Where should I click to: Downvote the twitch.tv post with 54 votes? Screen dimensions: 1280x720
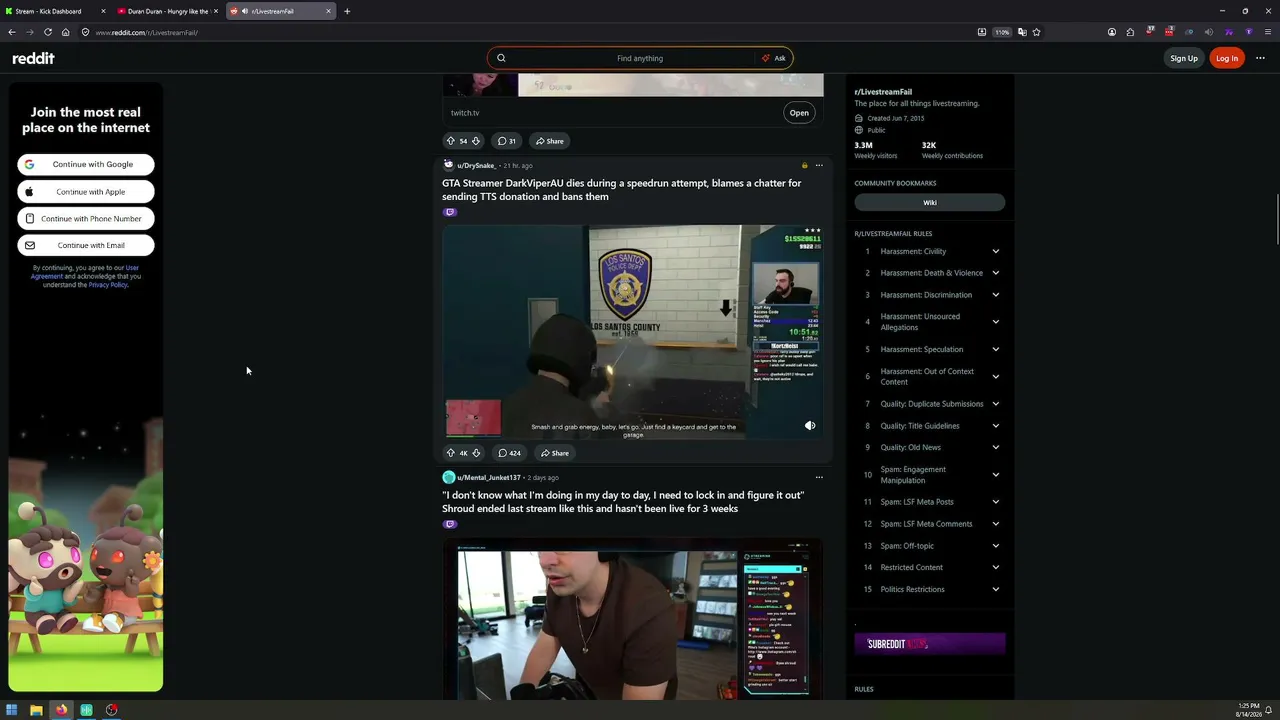click(476, 141)
